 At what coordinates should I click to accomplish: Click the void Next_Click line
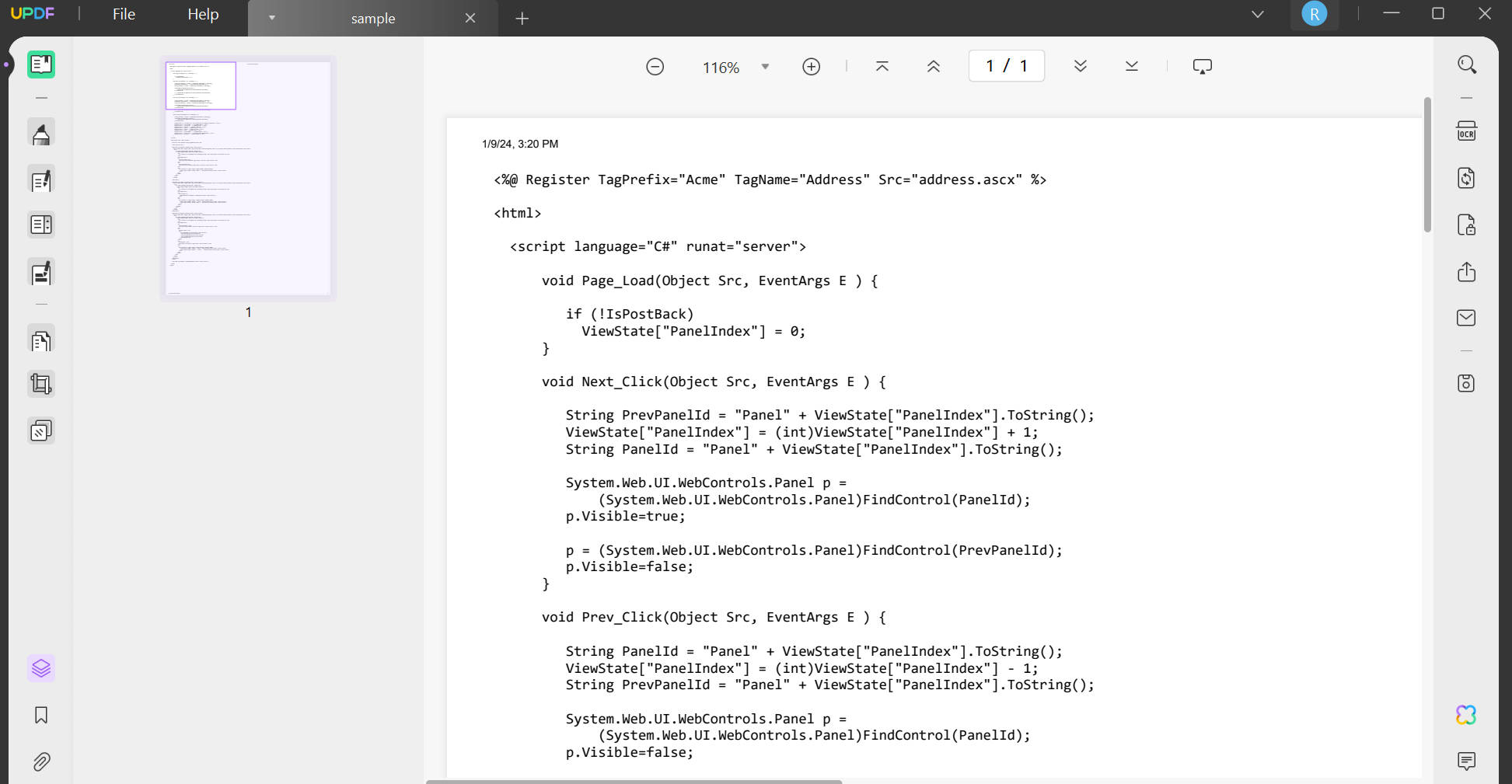(x=714, y=382)
